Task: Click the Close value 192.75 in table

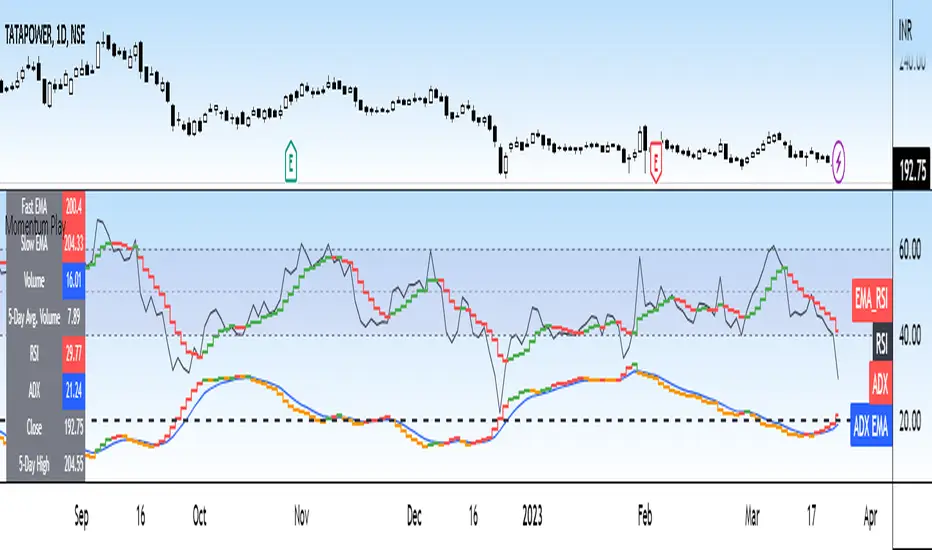Action: 74,427
